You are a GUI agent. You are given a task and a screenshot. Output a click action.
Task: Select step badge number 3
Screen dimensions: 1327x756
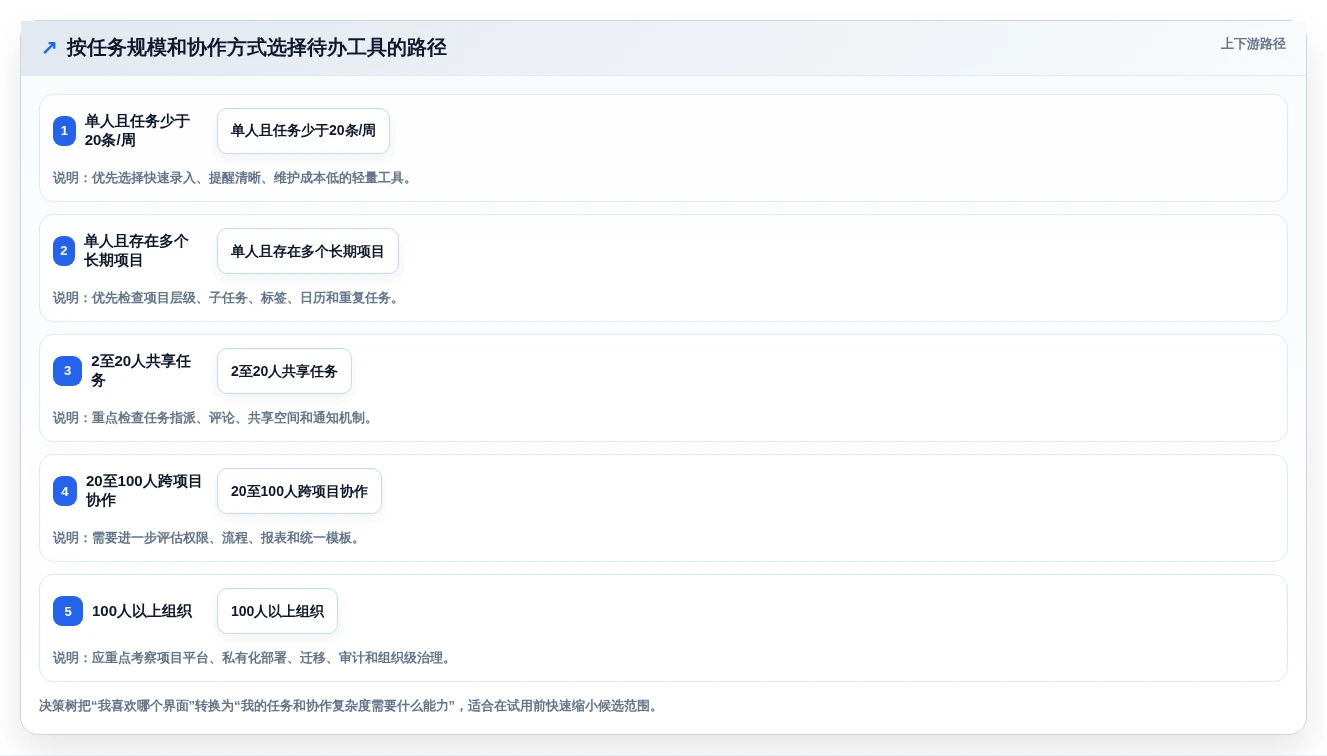[67, 371]
